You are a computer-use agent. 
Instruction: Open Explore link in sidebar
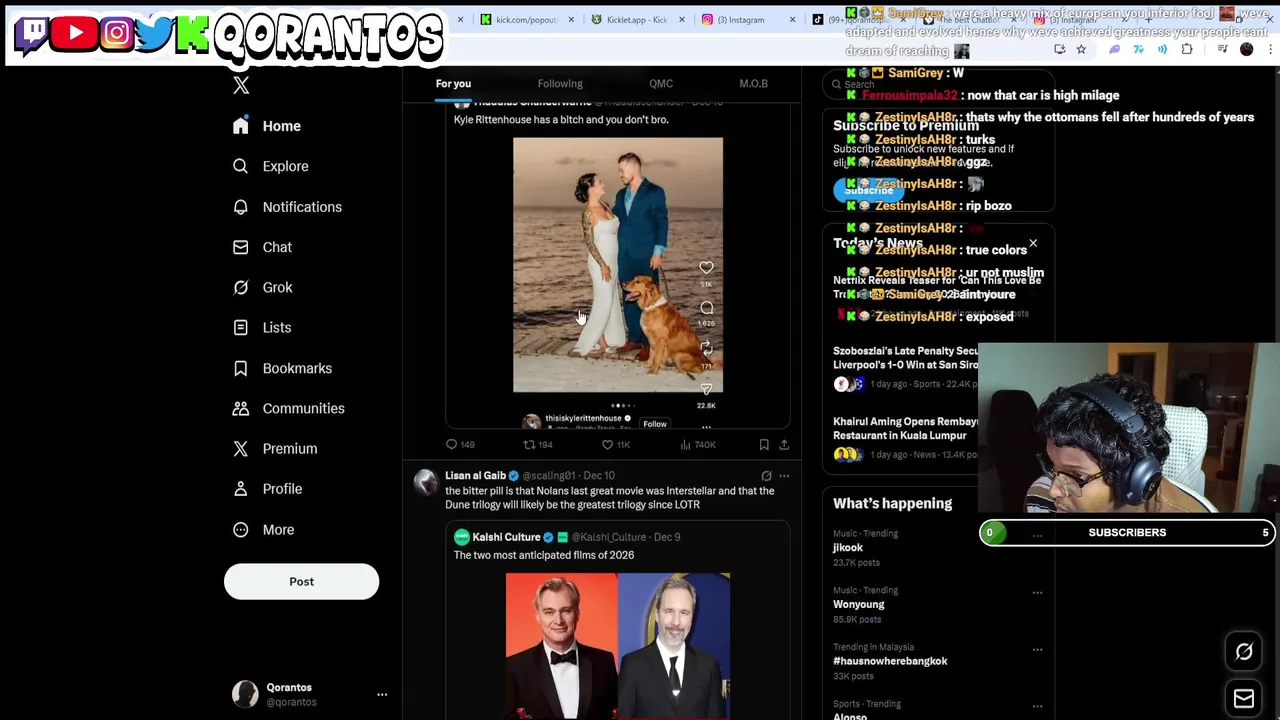pos(285,166)
